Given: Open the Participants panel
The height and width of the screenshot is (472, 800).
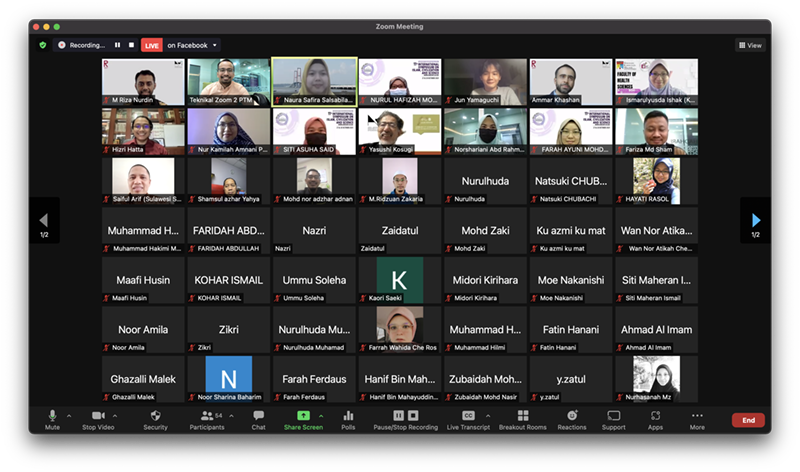Looking at the screenshot, I should pyautogui.click(x=206, y=416).
